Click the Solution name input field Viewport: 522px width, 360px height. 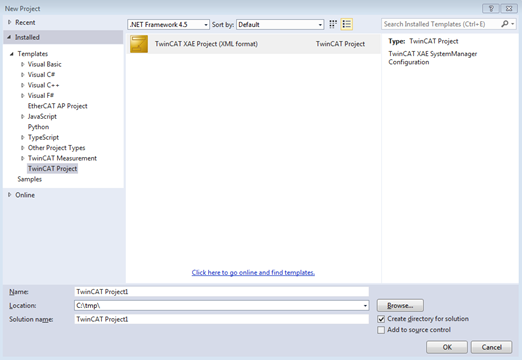tap(221, 319)
